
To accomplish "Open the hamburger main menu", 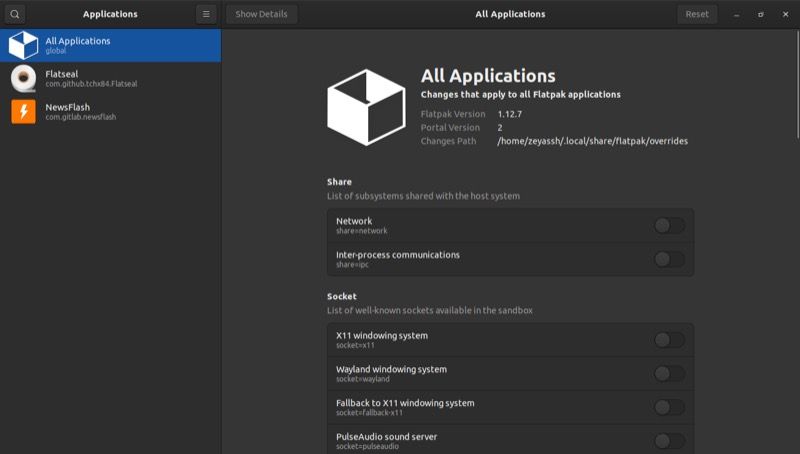I will tap(205, 14).
